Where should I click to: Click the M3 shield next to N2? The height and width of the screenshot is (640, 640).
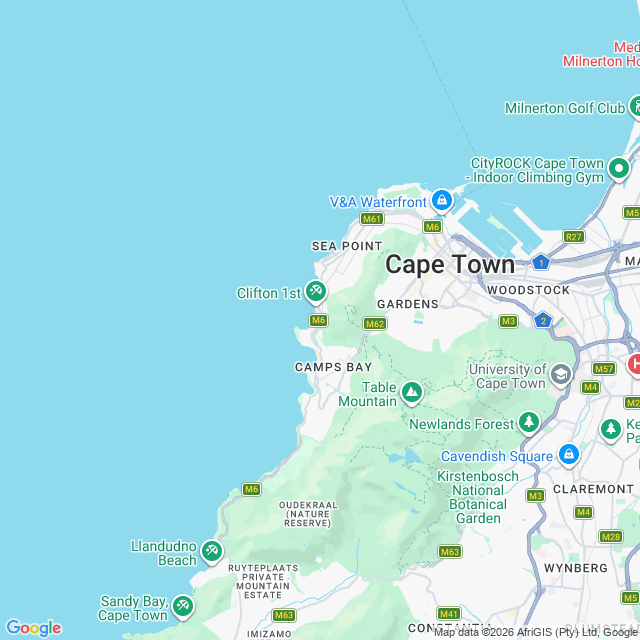(x=508, y=321)
